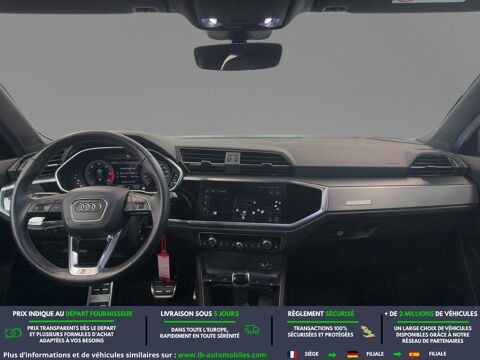Click 'FILIALE' label beside the German flag

pyautogui.click(x=375, y=354)
